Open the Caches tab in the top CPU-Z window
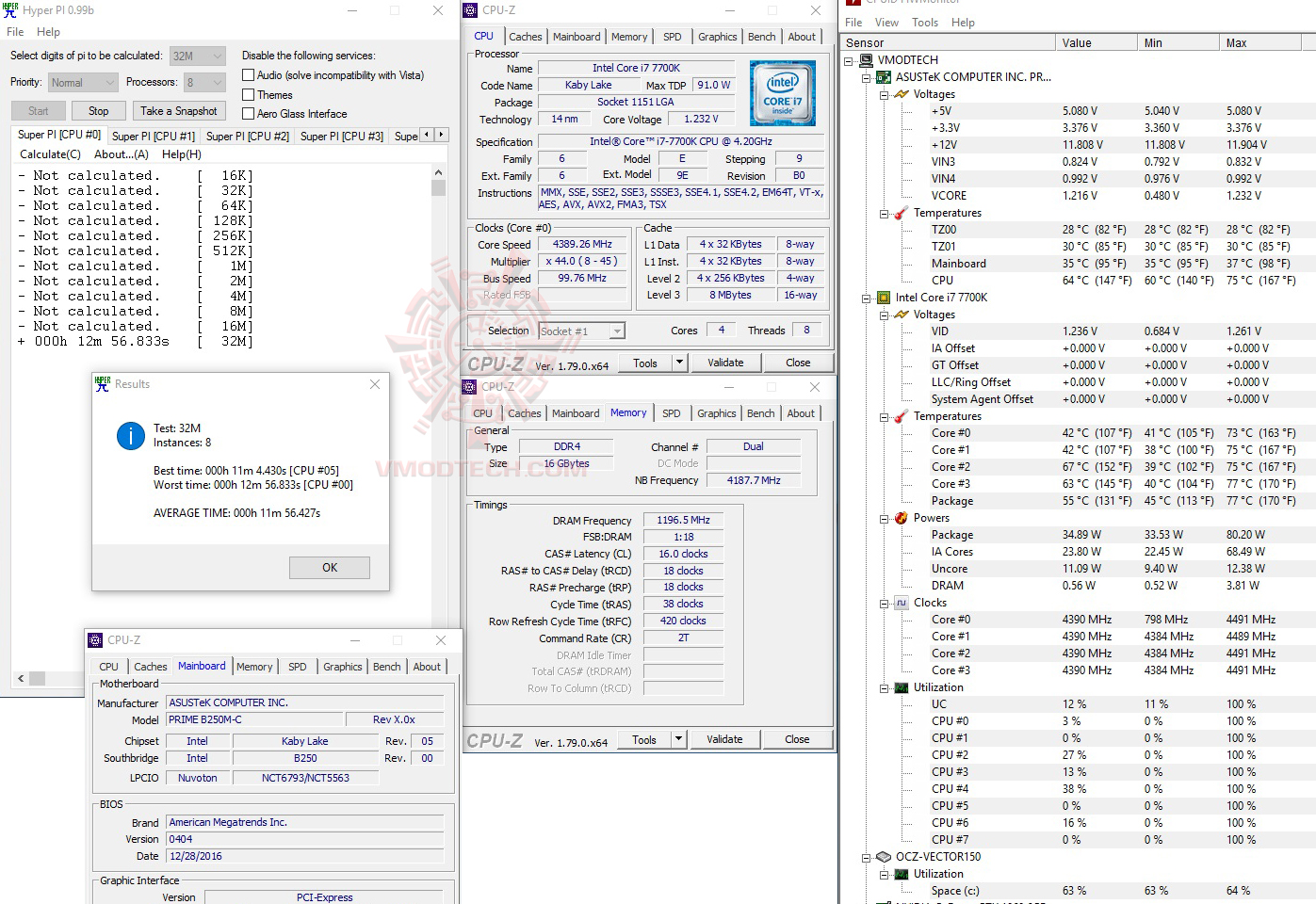 coord(526,37)
